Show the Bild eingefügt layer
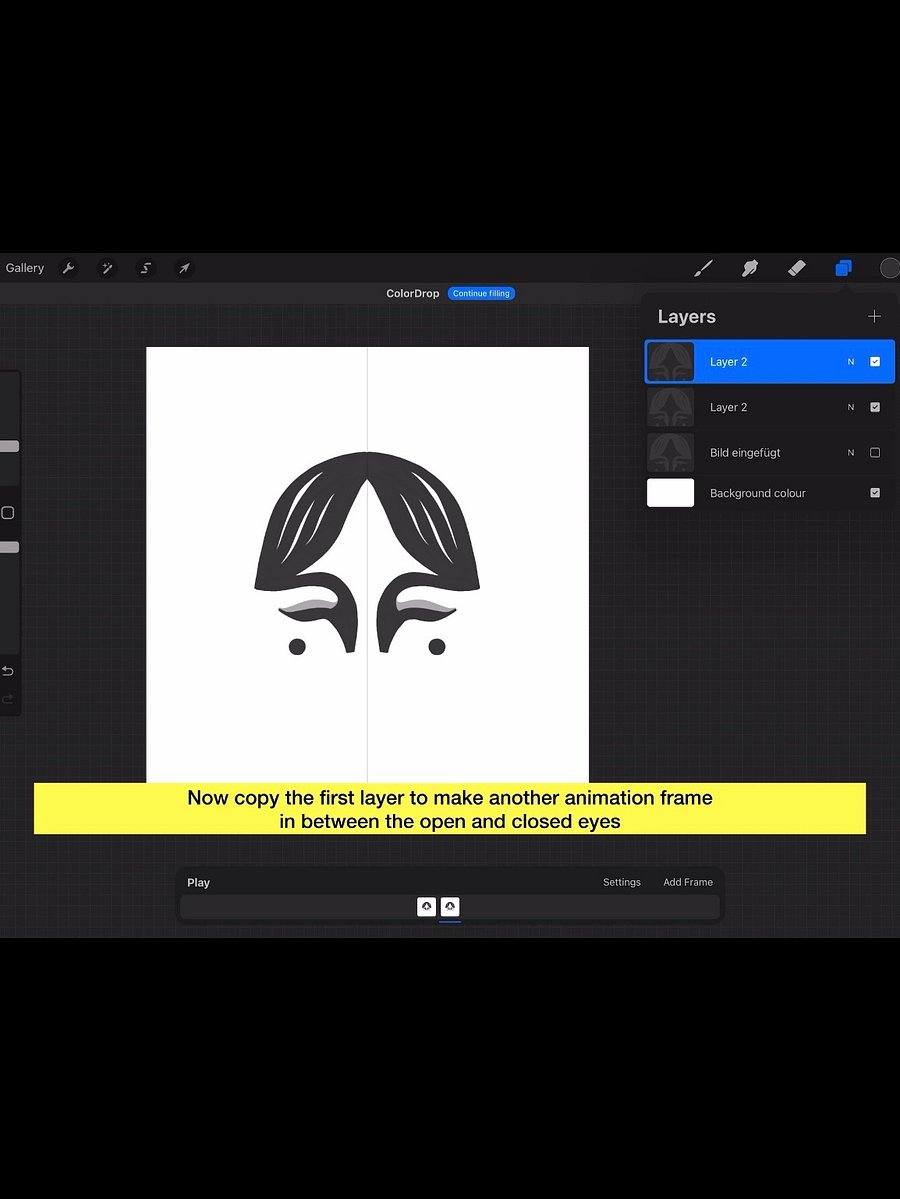This screenshot has height=1199, width=900. [x=875, y=453]
